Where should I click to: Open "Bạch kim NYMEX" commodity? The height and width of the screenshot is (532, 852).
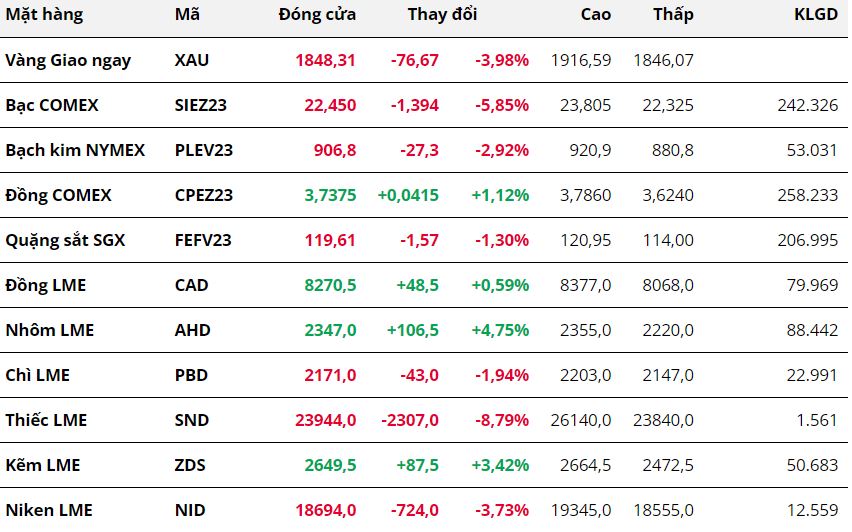(75, 150)
